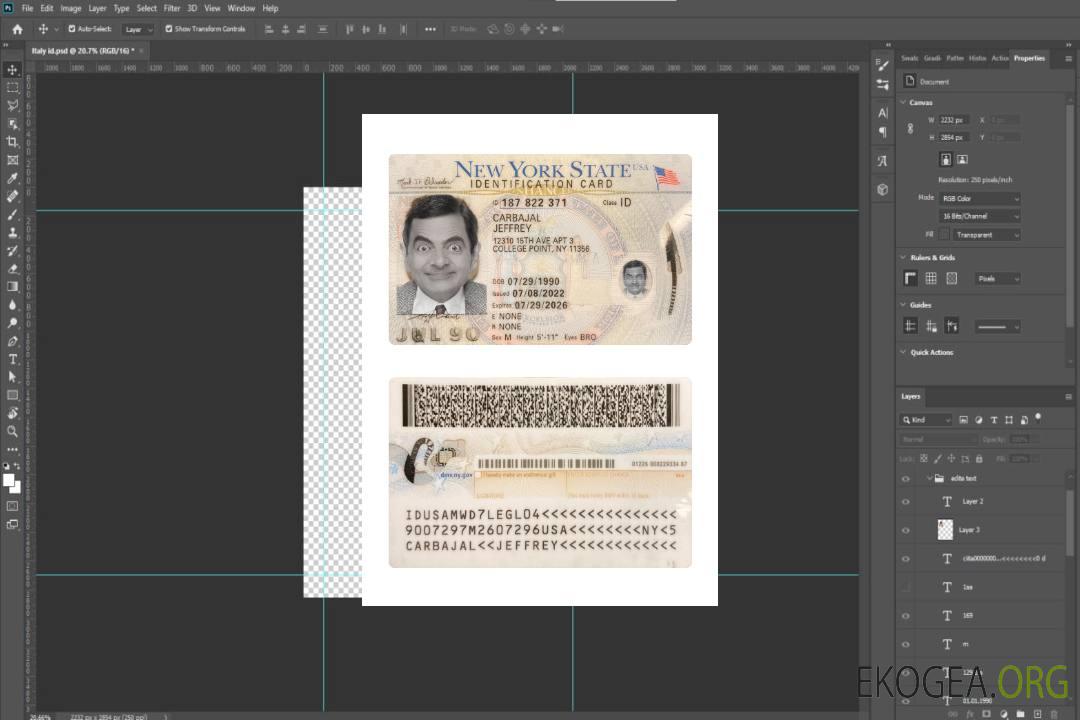Click the canvas width W input field
1080x720 pixels.
[x=955, y=120]
